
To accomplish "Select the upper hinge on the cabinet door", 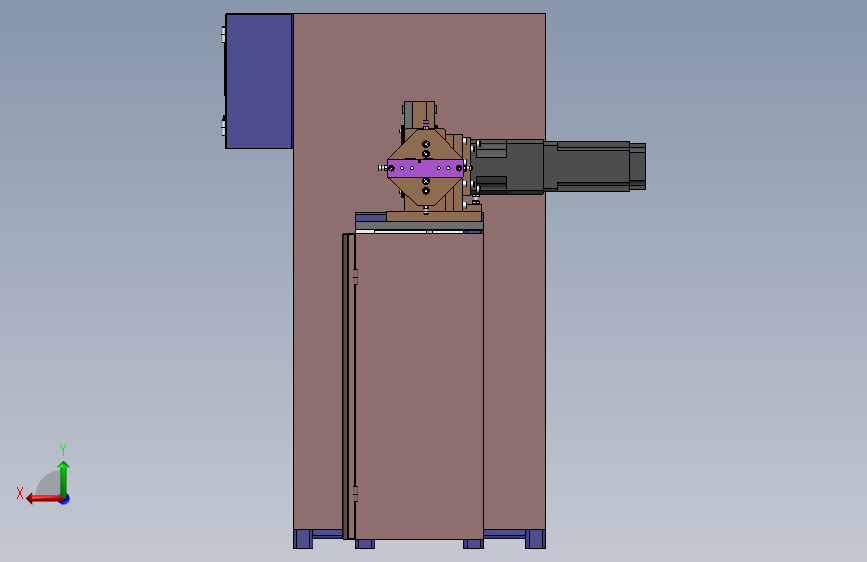I will click(355, 277).
